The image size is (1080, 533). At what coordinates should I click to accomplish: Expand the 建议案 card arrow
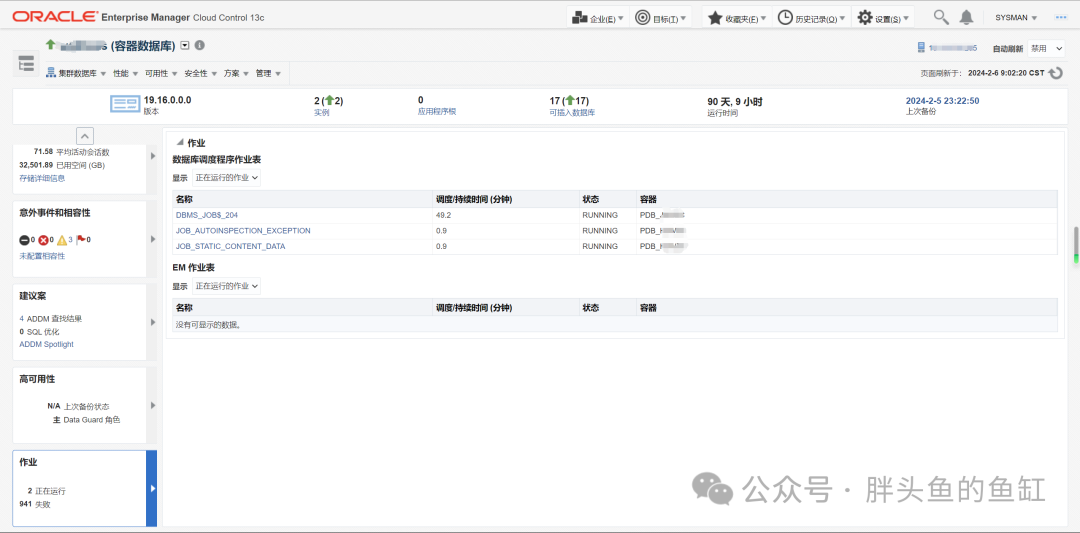[153, 322]
